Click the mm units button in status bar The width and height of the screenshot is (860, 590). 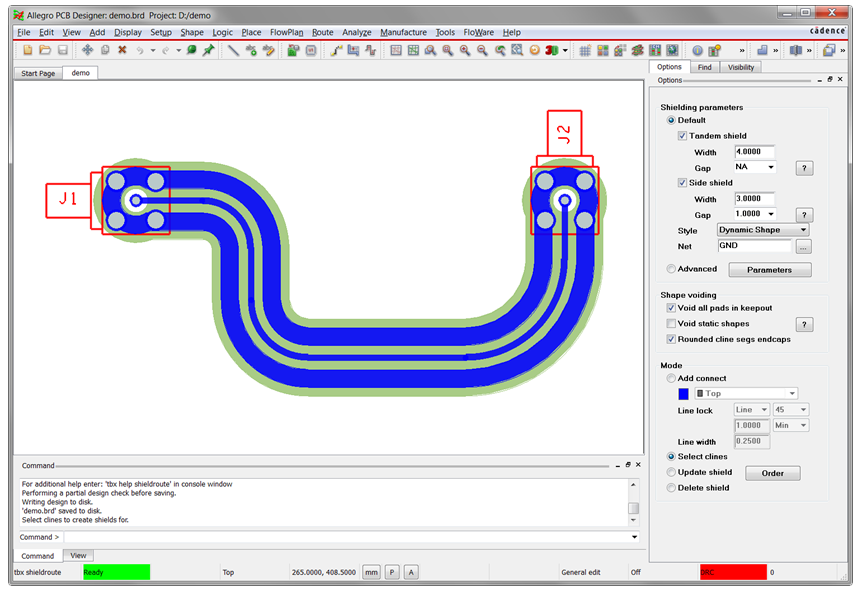[x=371, y=572]
